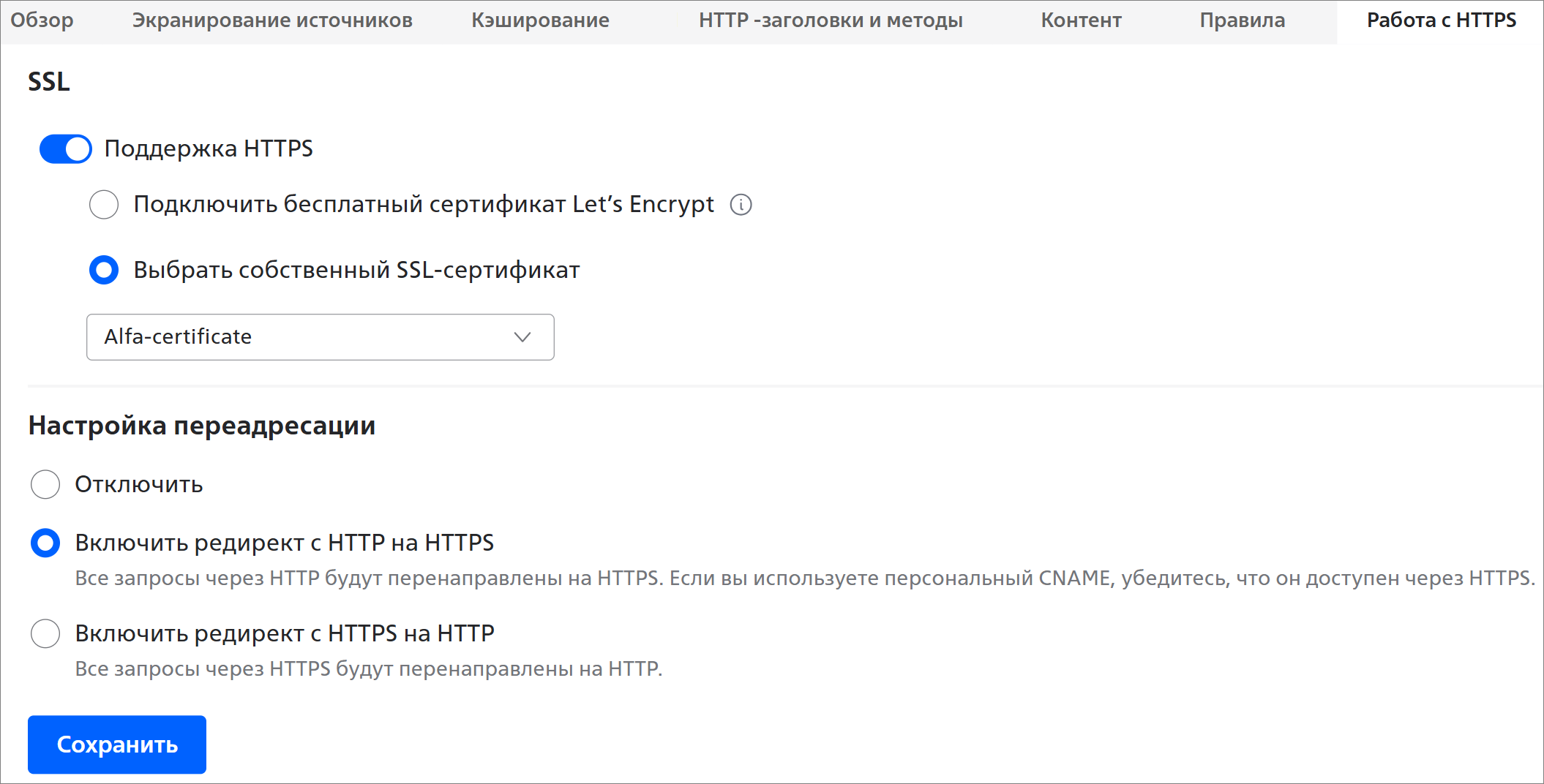Select the Работа с HTTPS tab
The width and height of the screenshot is (1544, 784).
(x=1442, y=20)
